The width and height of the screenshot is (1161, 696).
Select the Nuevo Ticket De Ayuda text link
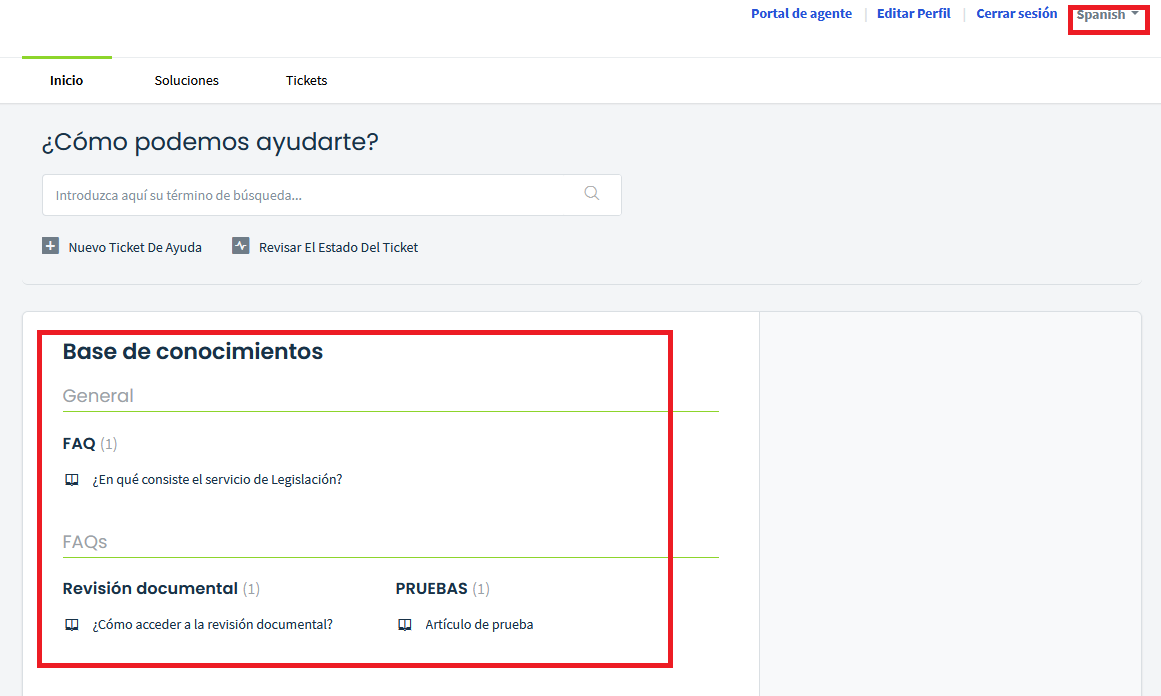pyautogui.click(x=135, y=247)
